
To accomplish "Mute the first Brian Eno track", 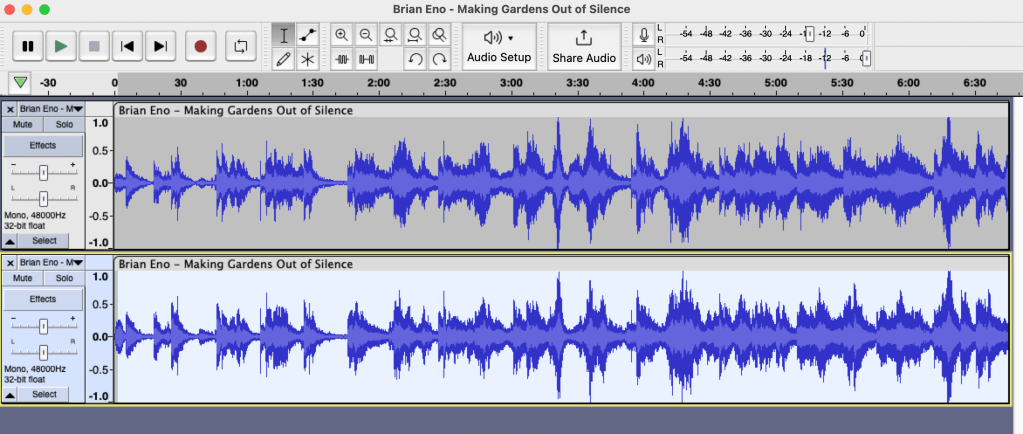I will [23, 124].
